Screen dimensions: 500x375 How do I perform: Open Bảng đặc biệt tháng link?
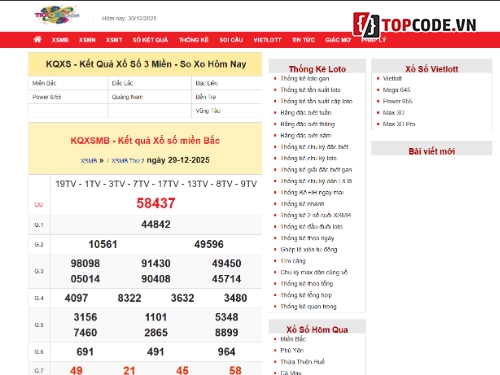coord(307,124)
